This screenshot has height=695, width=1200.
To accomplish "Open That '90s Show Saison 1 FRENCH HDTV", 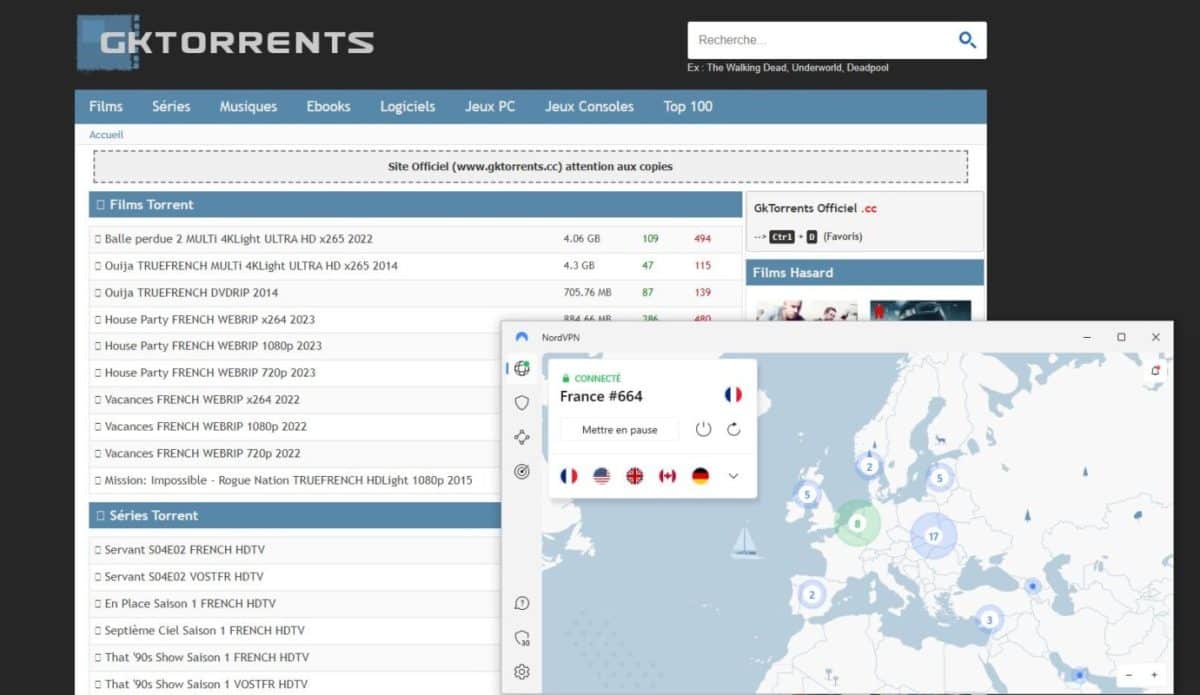I will coord(207,658).
